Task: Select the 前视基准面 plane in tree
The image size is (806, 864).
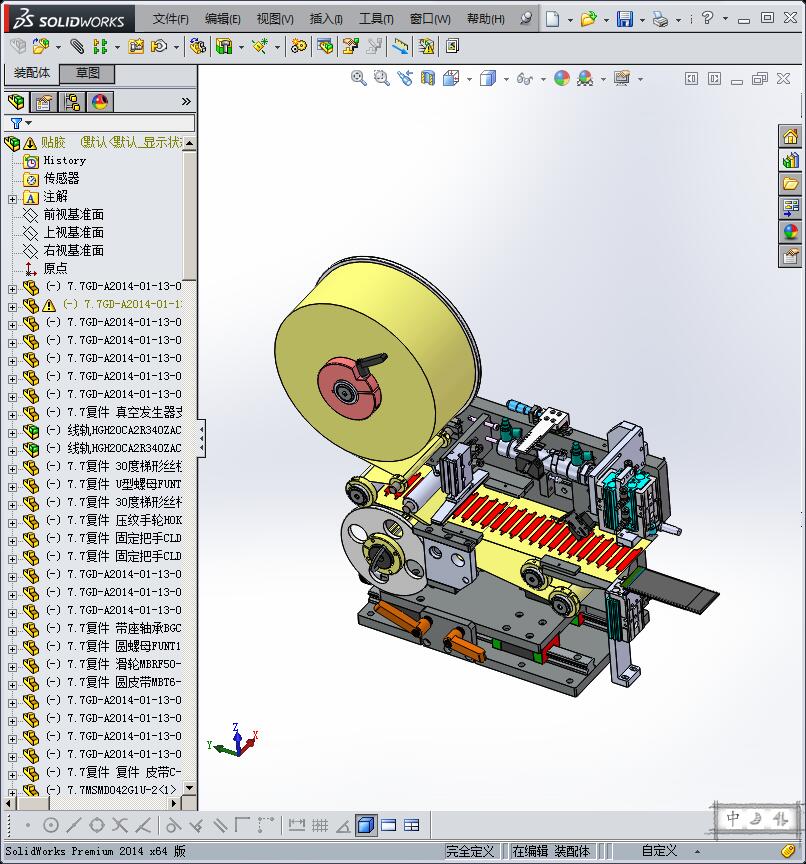Action: pyautogui.click(x=73, y=214)
